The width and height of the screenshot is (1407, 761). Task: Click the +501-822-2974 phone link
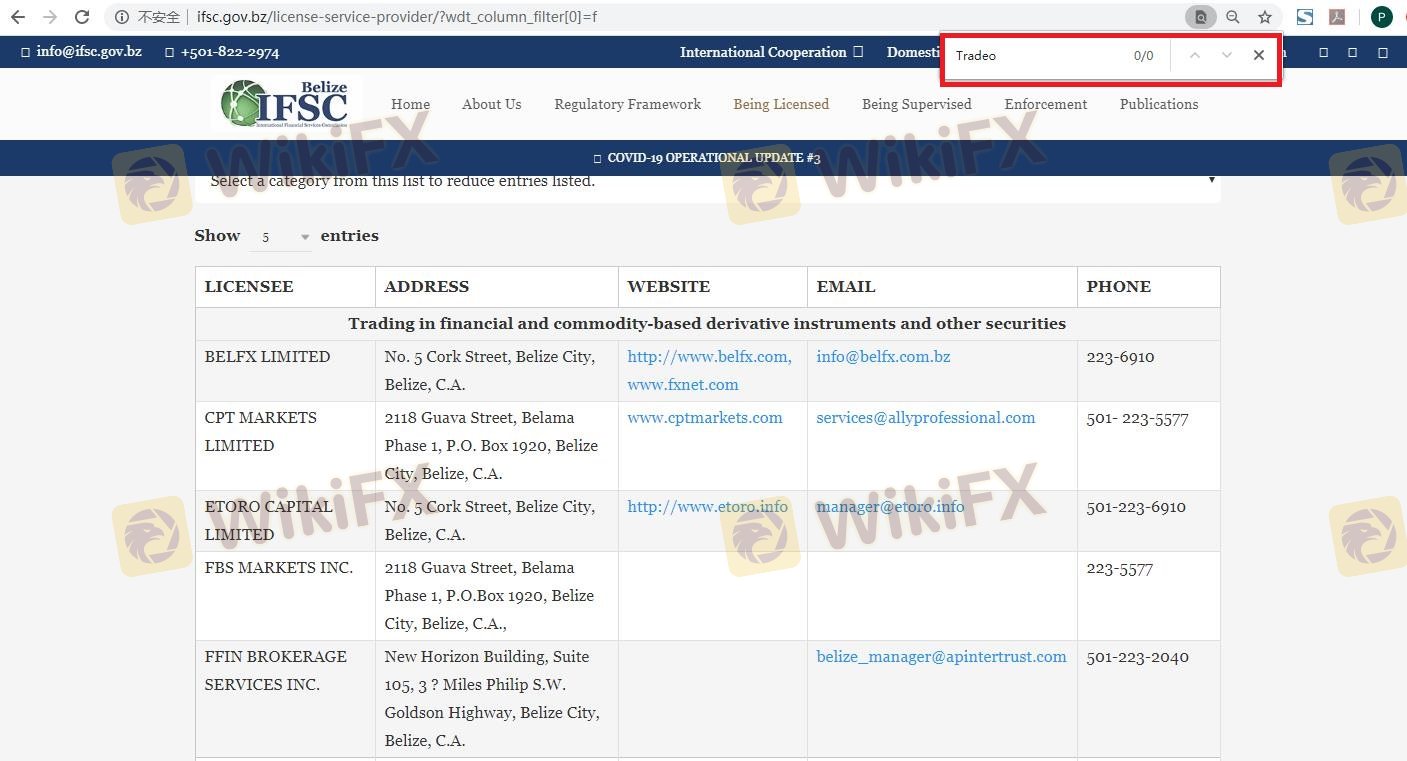tap(222, 51)
